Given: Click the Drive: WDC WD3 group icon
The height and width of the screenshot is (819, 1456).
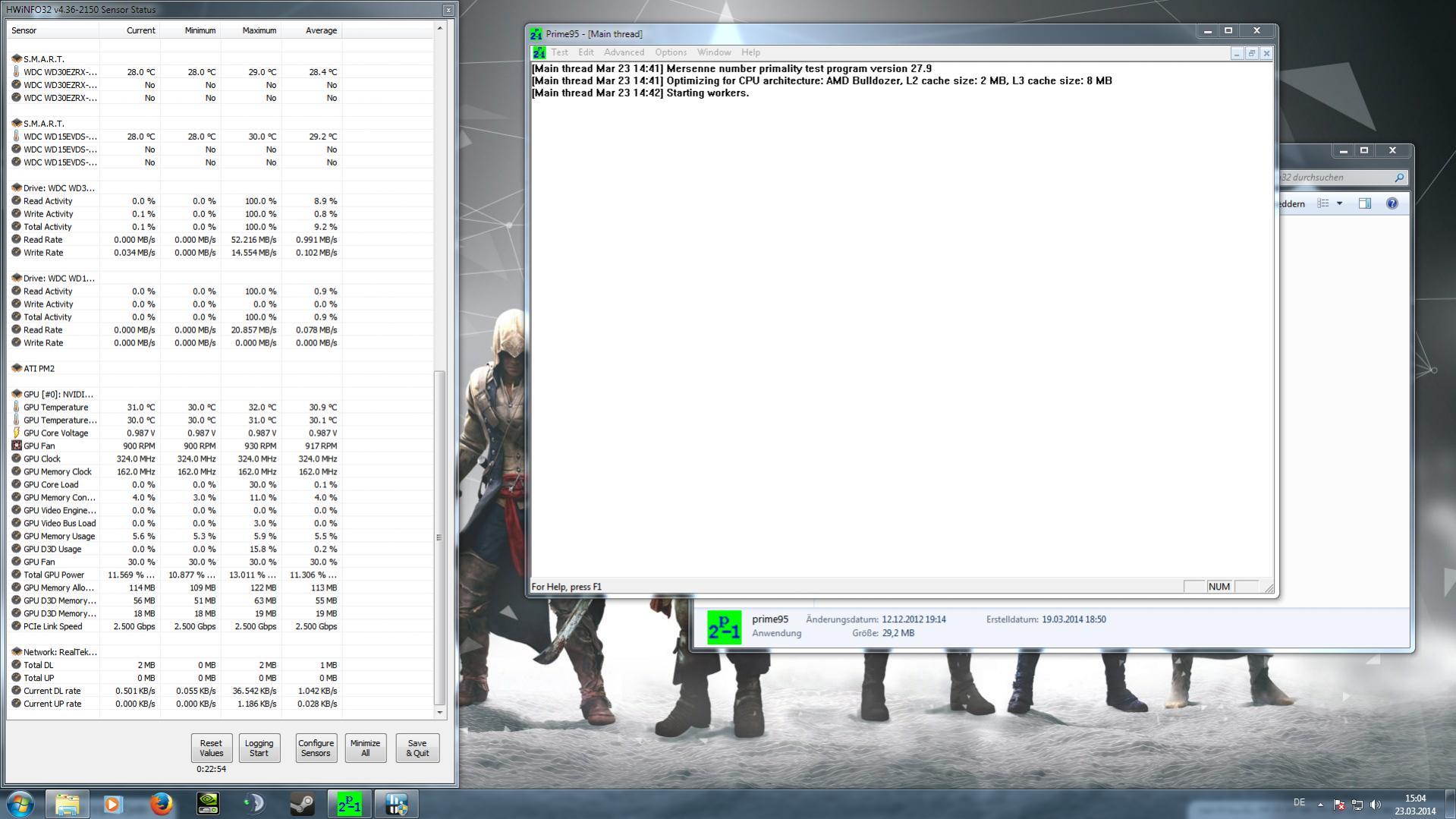Looking at the screenshot, I should [x=17, y=187].
